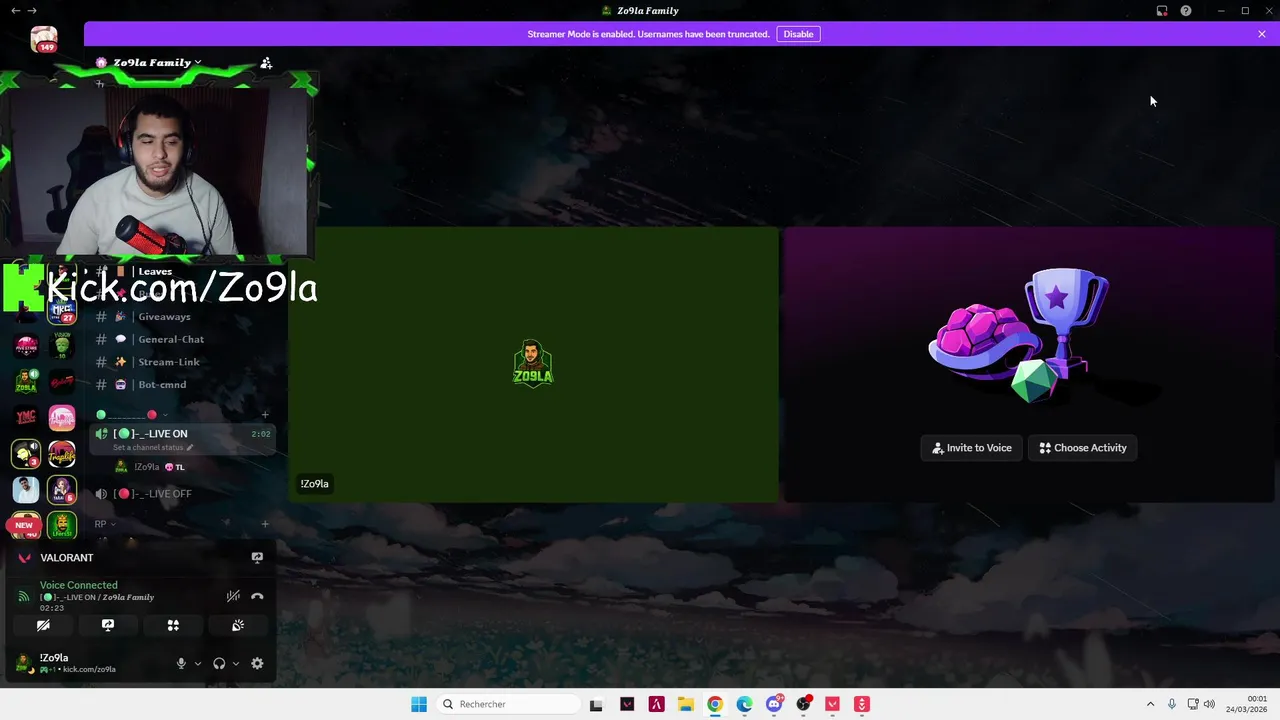Invite people via server header icon
The height and width of the screenshot is (720, 1280).
point(266,62)
